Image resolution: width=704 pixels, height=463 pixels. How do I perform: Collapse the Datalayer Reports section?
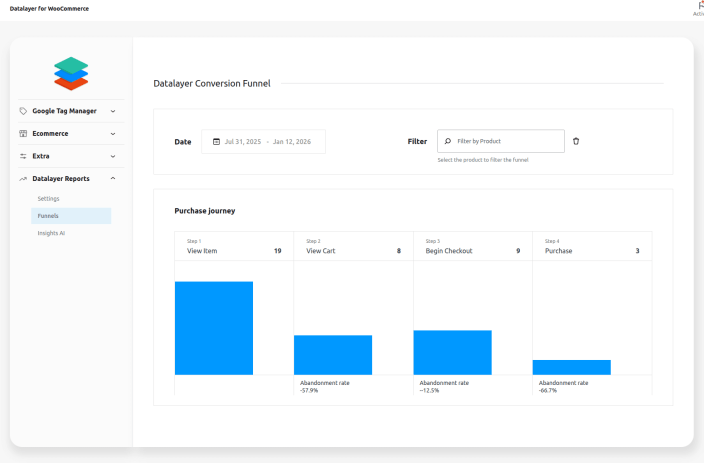point(112,179)
